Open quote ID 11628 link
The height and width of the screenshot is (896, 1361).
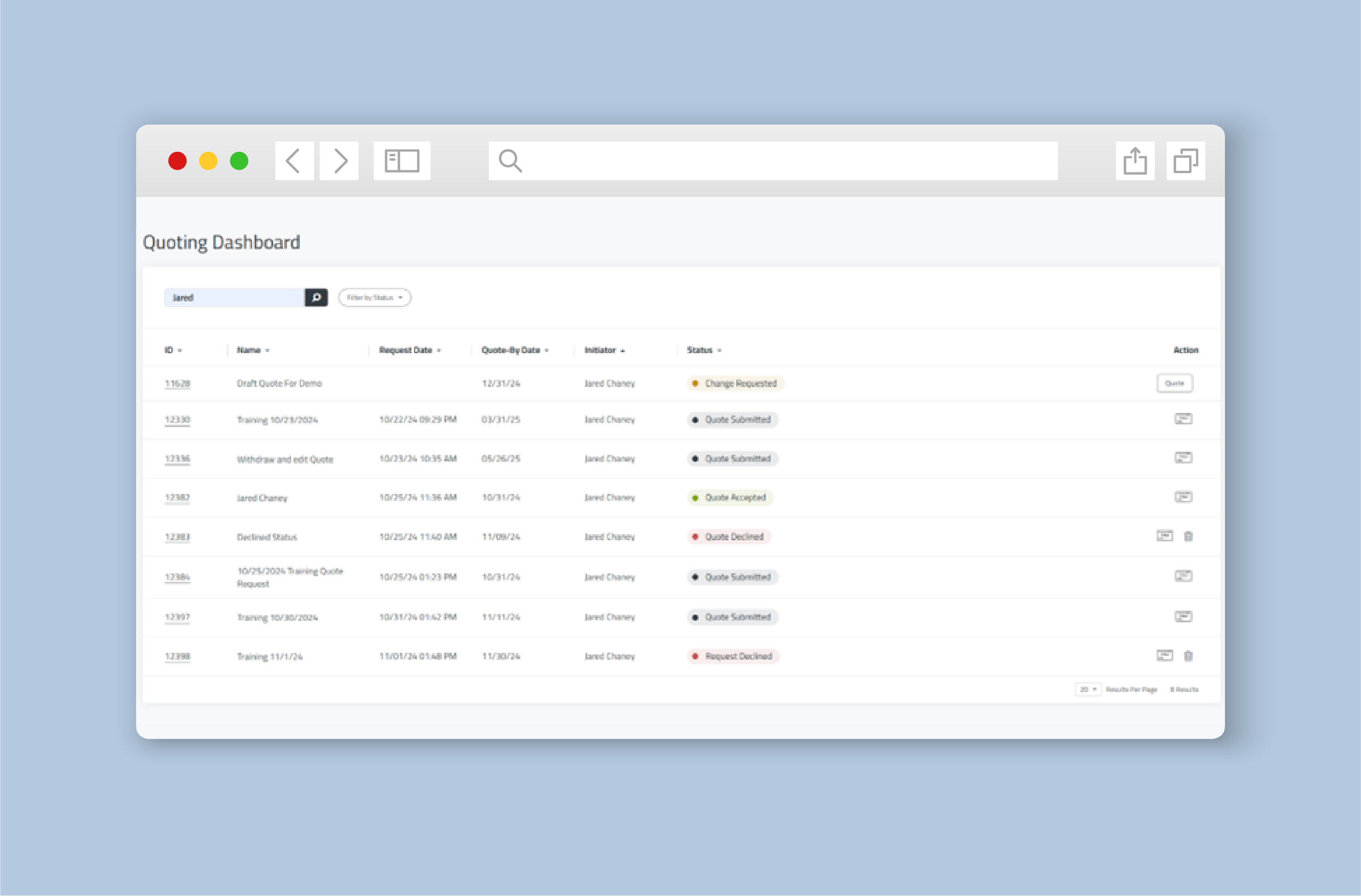tap(177, 383)
